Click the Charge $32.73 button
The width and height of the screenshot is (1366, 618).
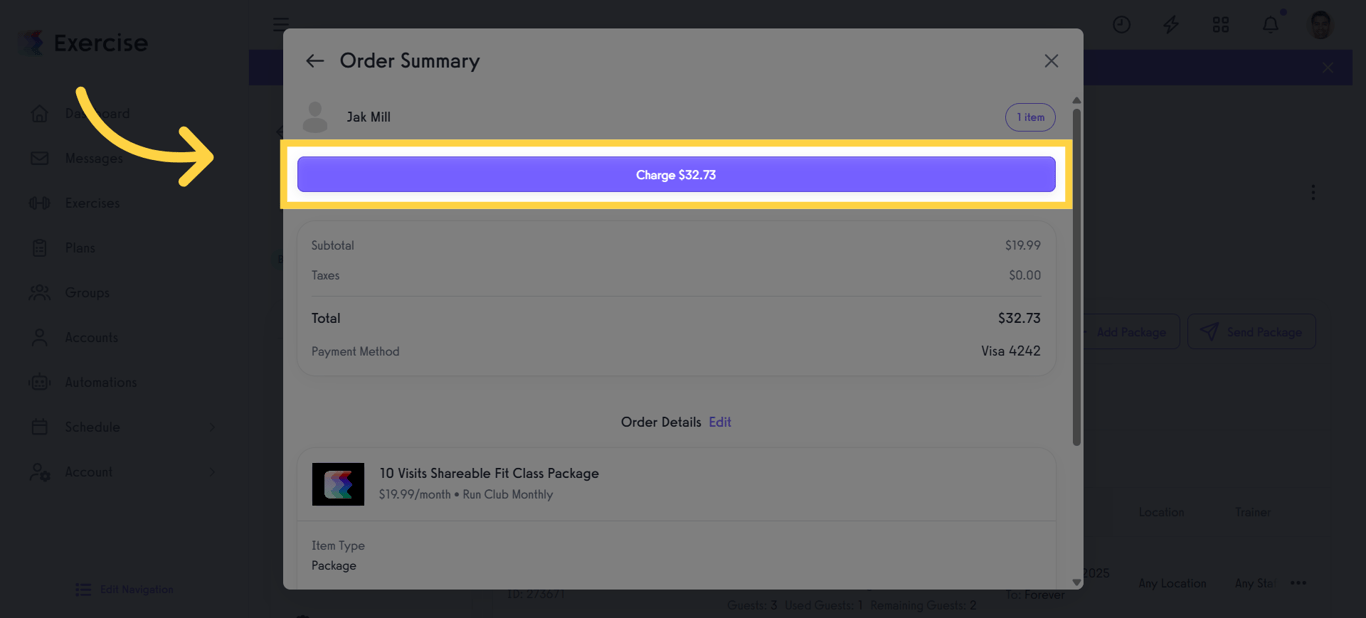click(676, 174)
